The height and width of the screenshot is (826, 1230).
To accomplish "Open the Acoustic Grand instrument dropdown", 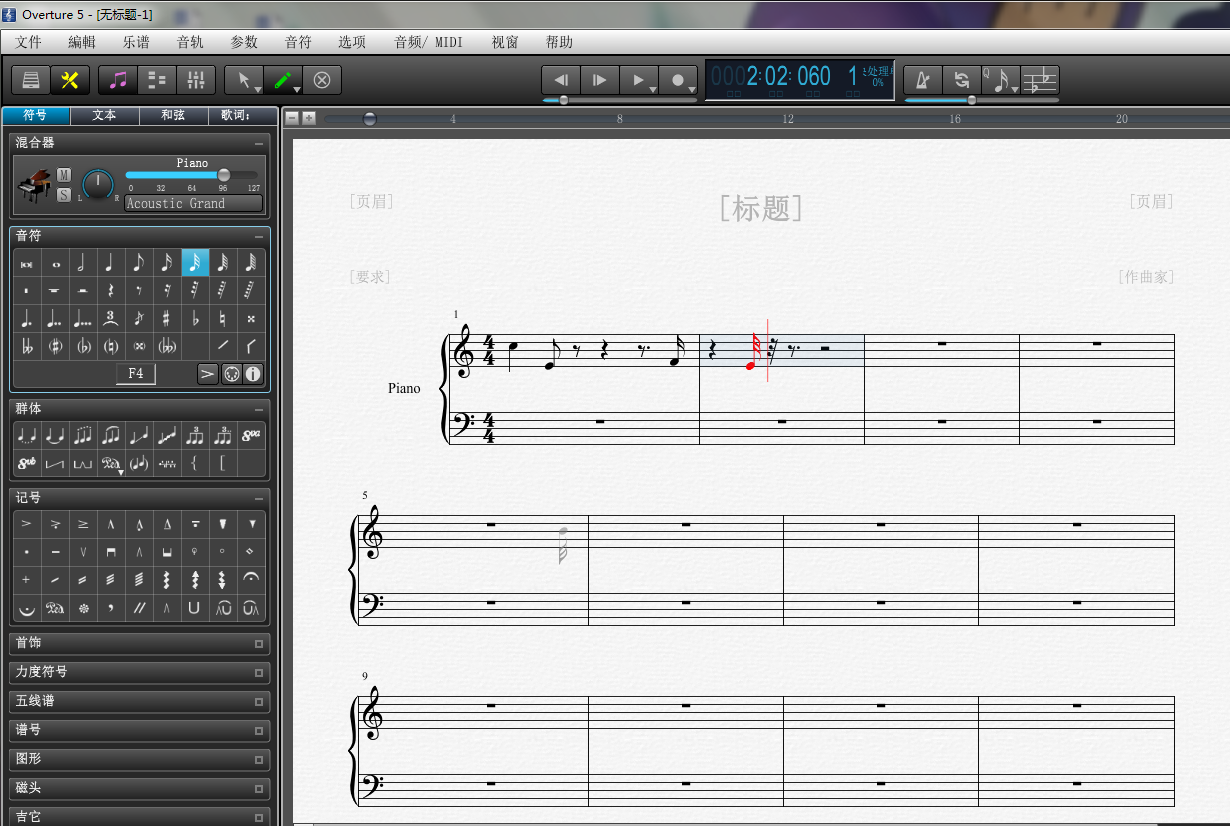I will tap(193, 204).
